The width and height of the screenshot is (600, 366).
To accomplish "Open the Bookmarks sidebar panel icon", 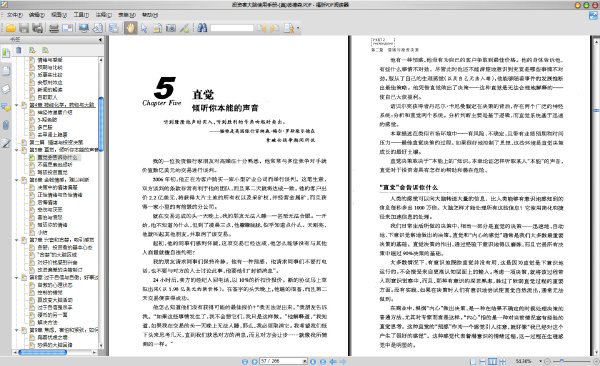I will point(6,53).
